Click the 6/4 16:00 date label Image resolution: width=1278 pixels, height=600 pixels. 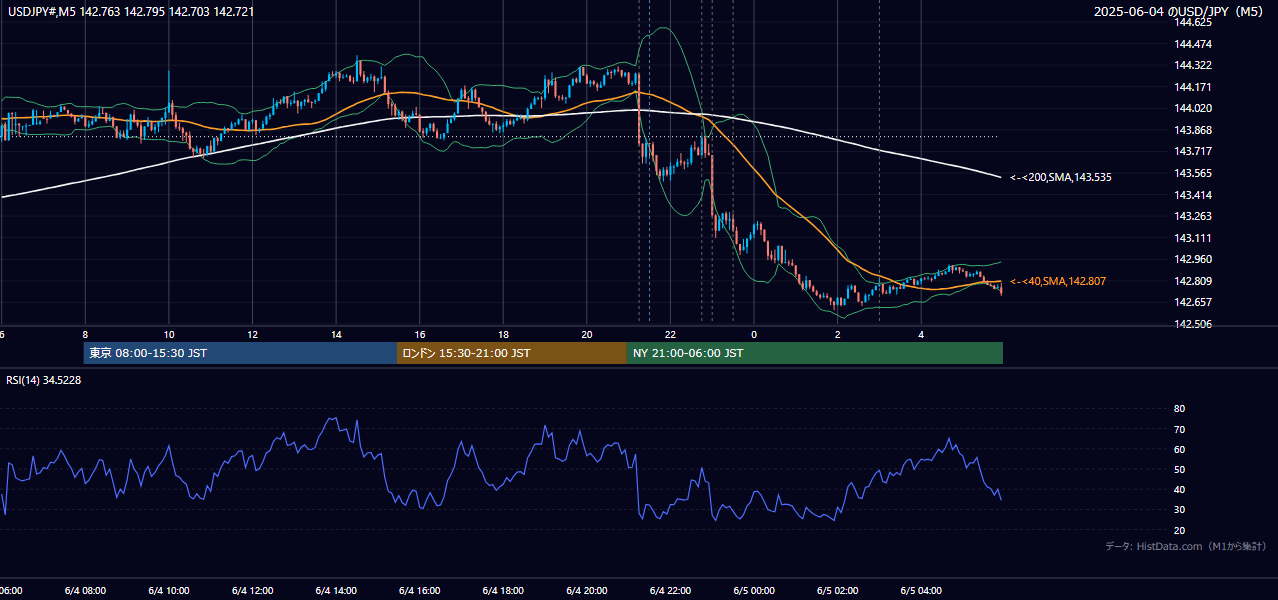419,591
